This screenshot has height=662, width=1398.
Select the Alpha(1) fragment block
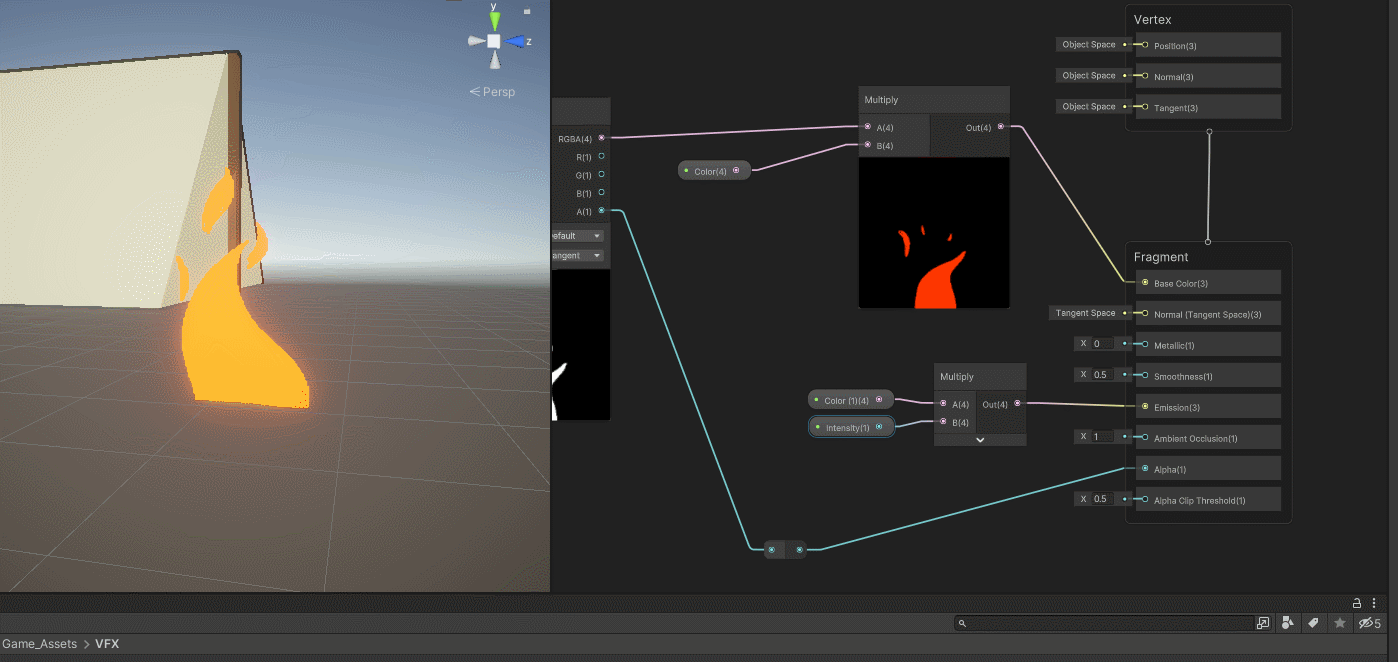coord(1208,469)
